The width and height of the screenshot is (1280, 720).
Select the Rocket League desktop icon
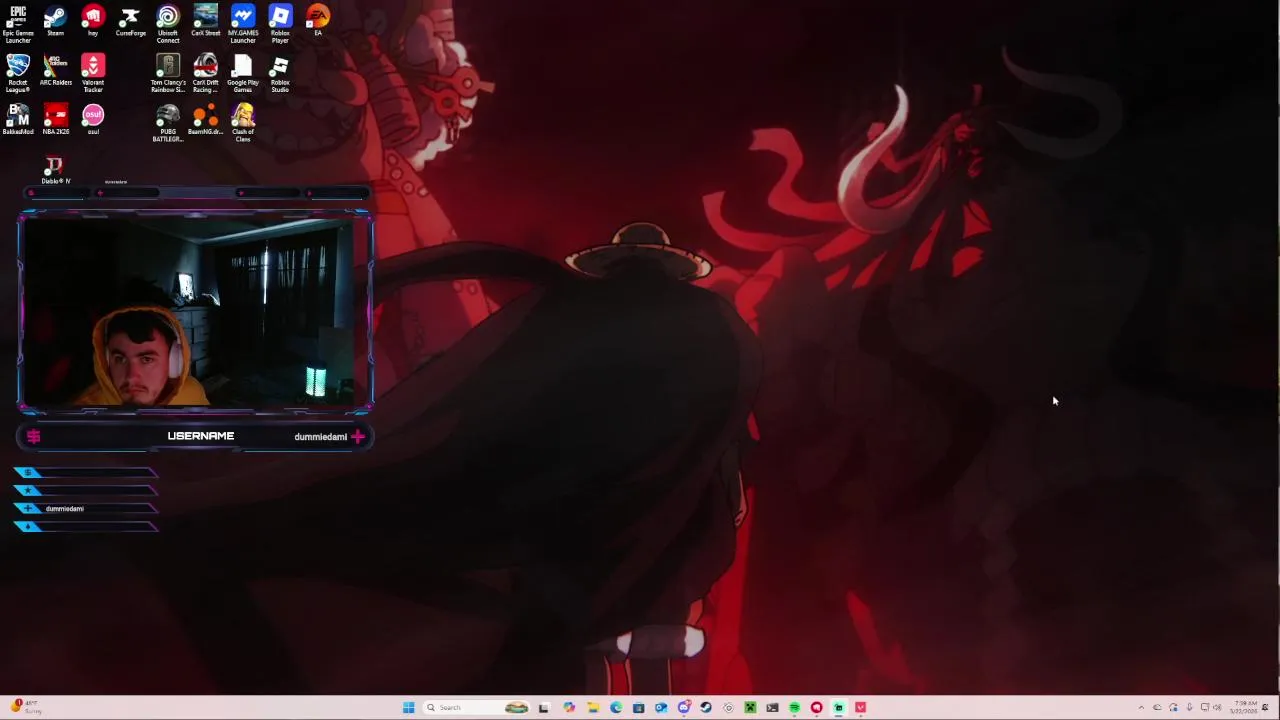(18, 74)
